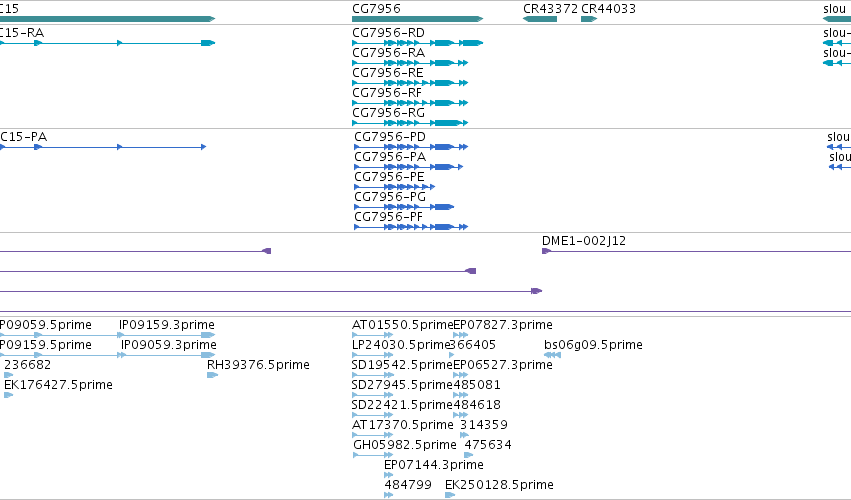Click the IP09059.3prime EST label
This screenshot has height=500, width=851.
coord(169,345)
